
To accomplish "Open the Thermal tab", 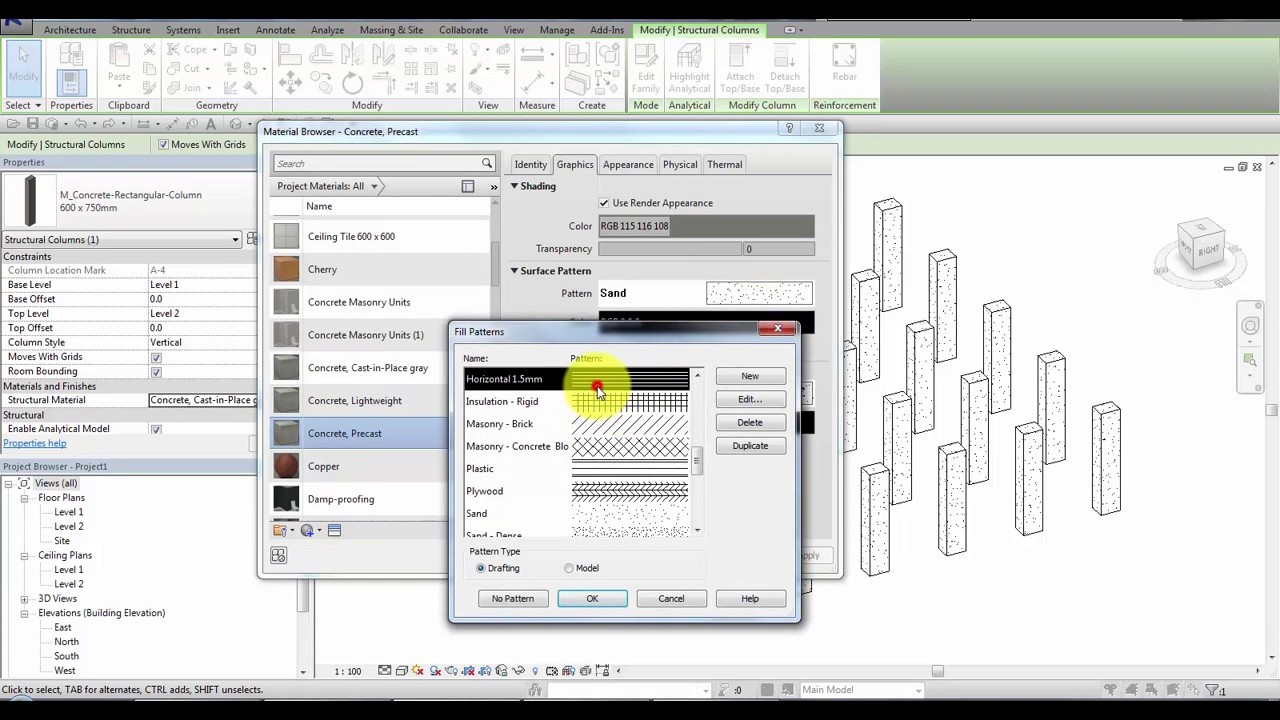I will tap(724, 165).
